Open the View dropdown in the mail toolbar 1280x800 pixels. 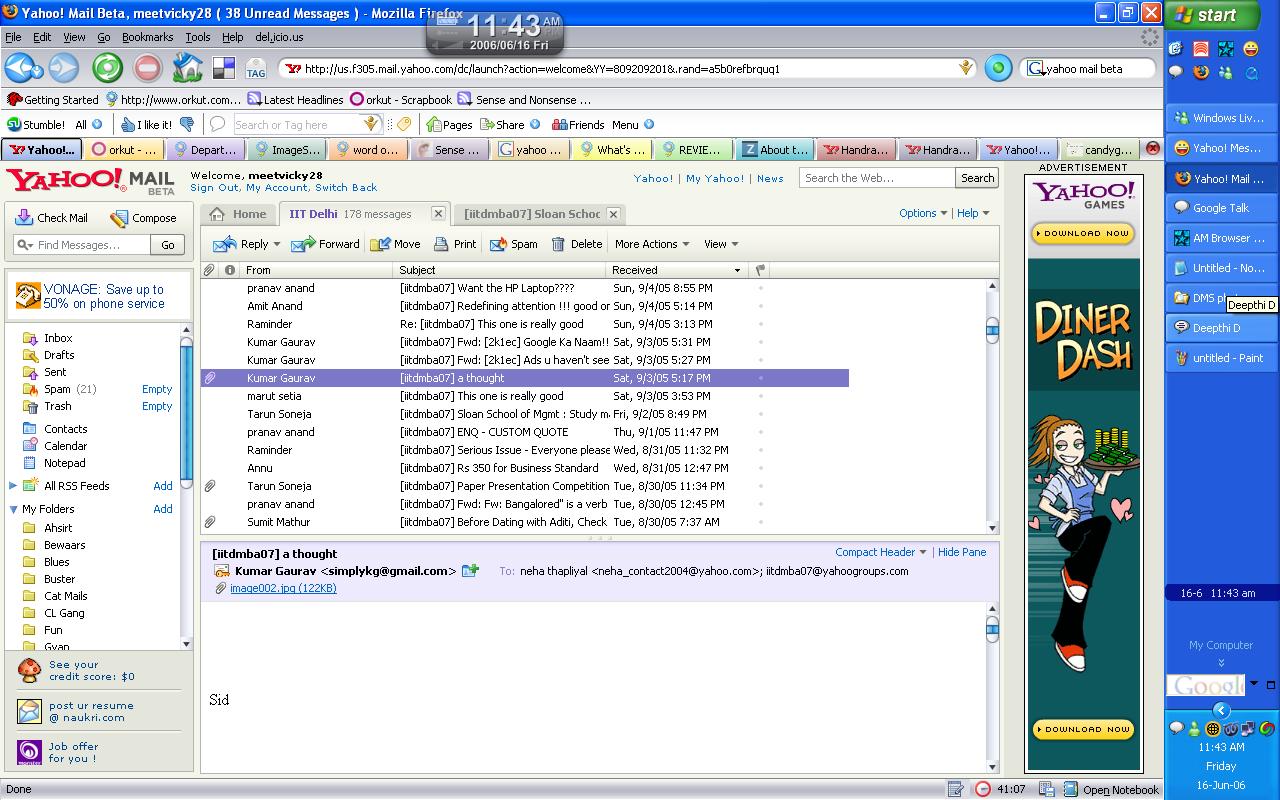point(721,244)
